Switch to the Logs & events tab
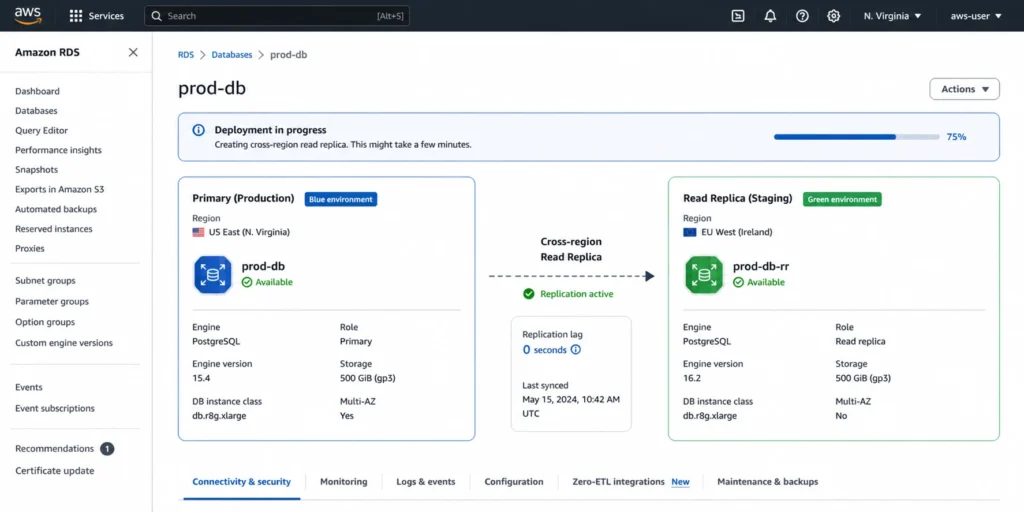The height and width of the screenshot is (512, 1024). click(x=426, y=482)
